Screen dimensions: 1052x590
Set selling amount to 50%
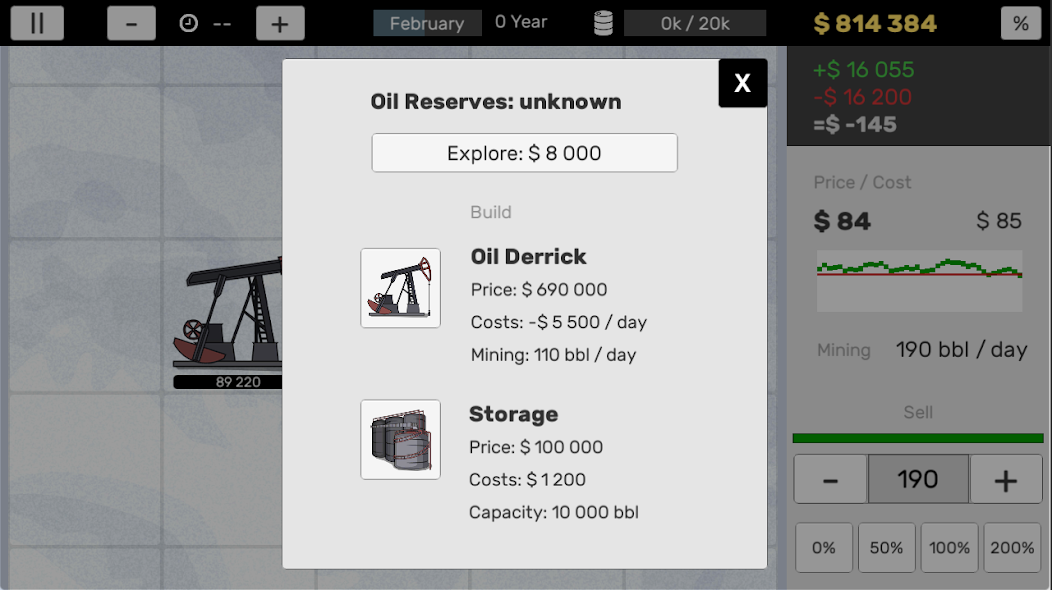(886, 547)
